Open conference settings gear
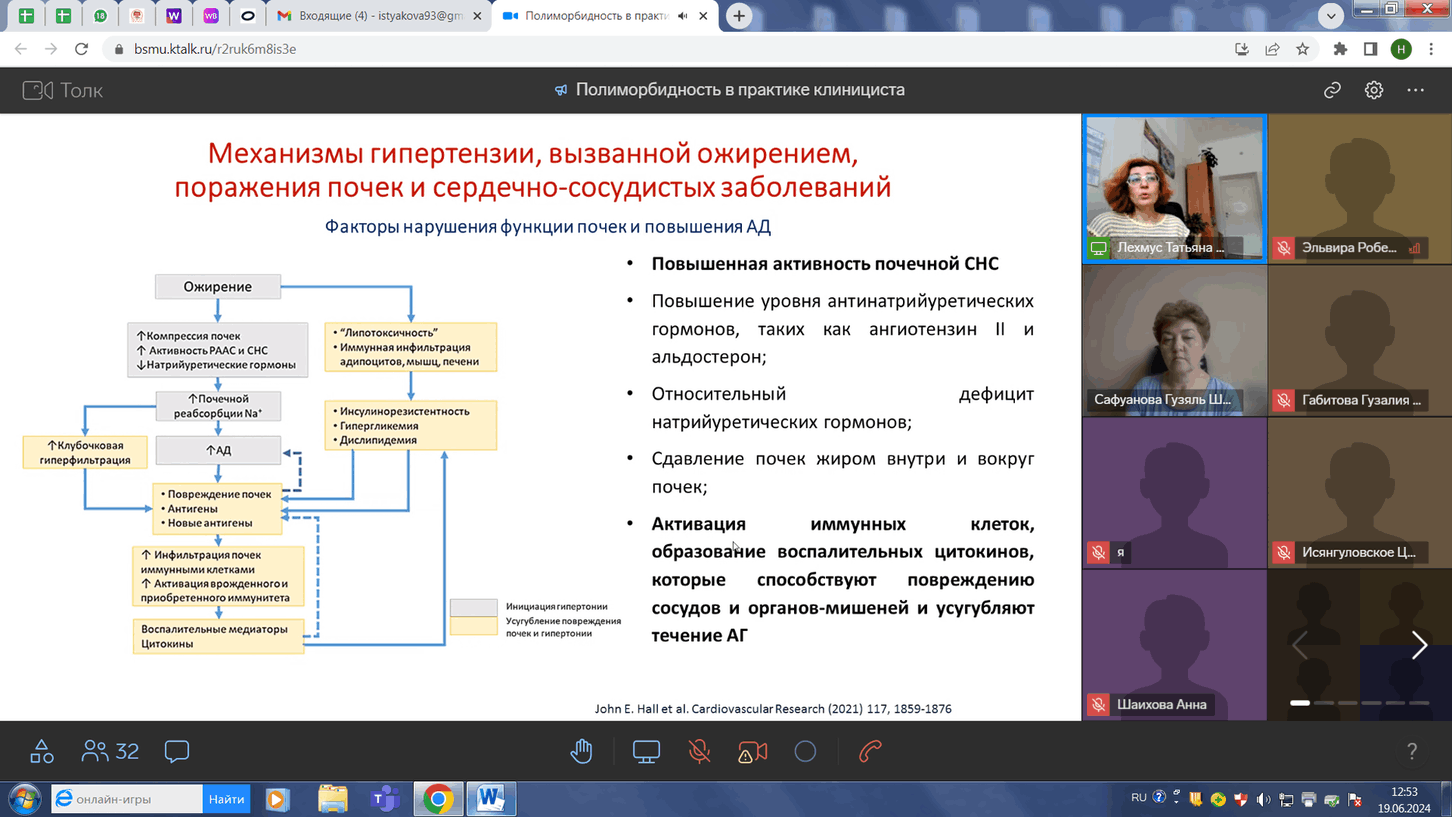The image size is (1452, 817). tap(1374, 90)
